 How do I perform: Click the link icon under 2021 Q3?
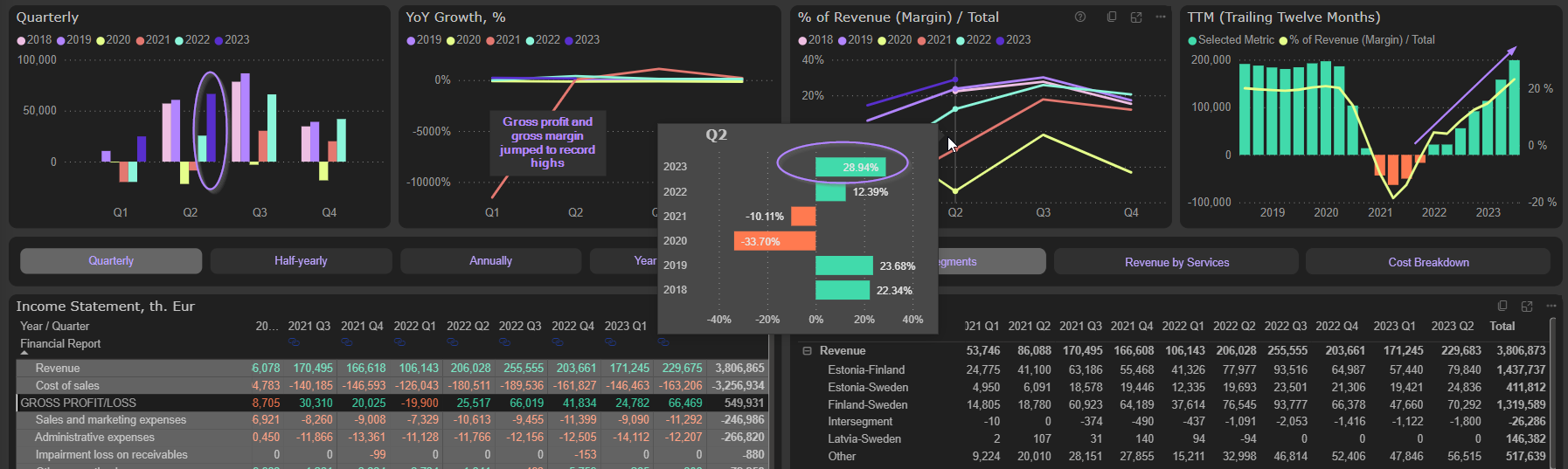pyautogui.click(x=294, y=342)
